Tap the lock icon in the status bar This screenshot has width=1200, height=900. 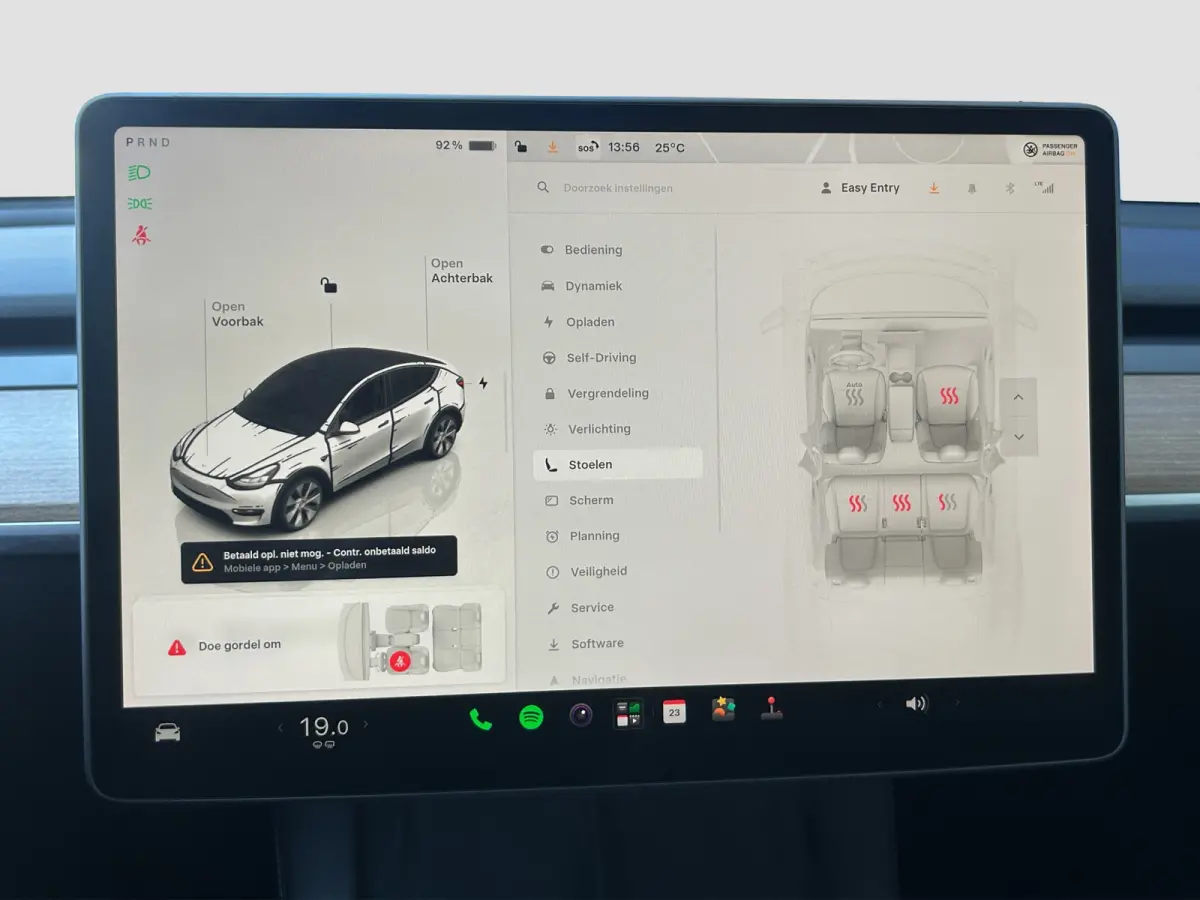click(x=521, y=147)
